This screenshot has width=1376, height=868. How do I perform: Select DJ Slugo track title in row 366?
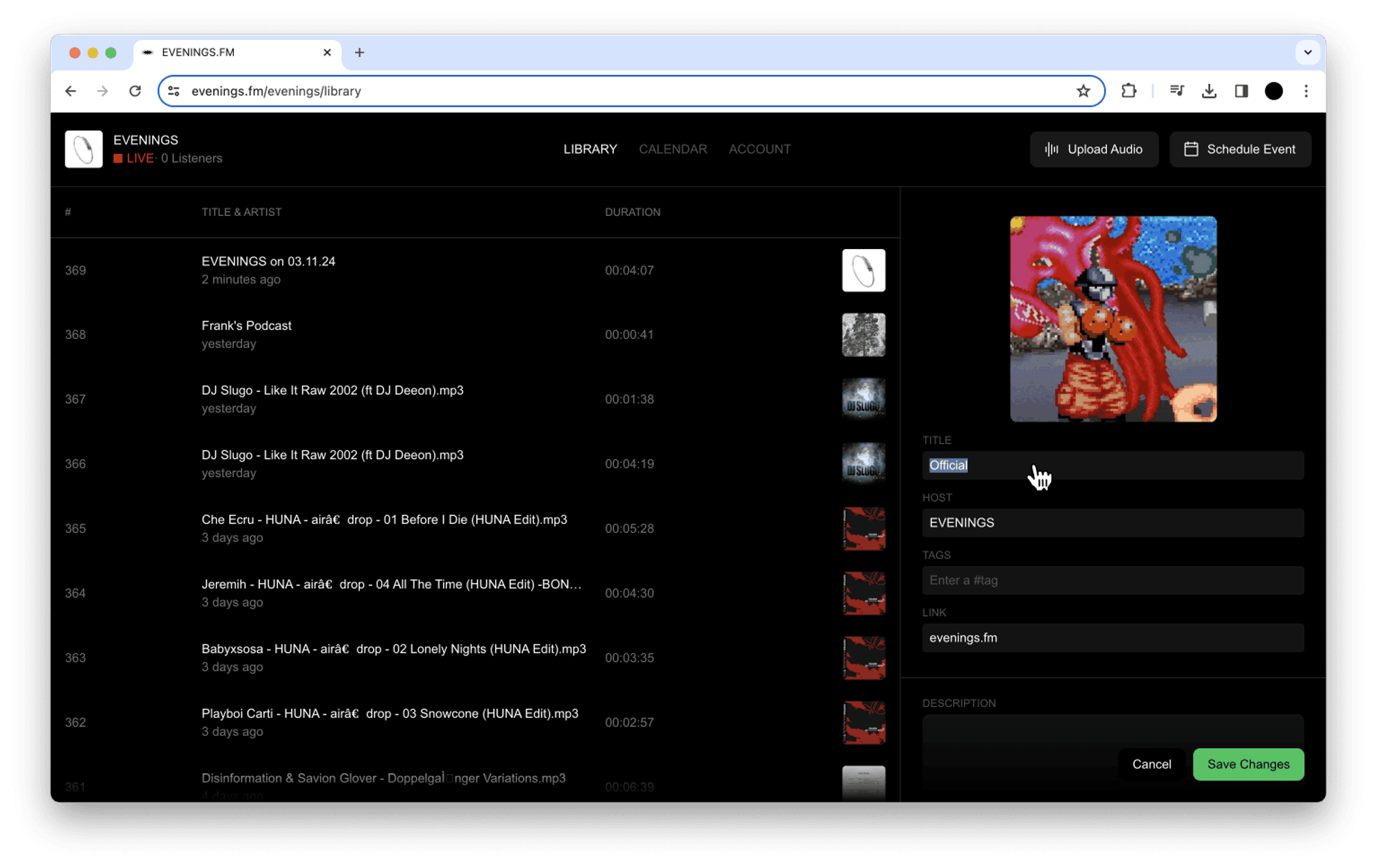tap(332, 455)
